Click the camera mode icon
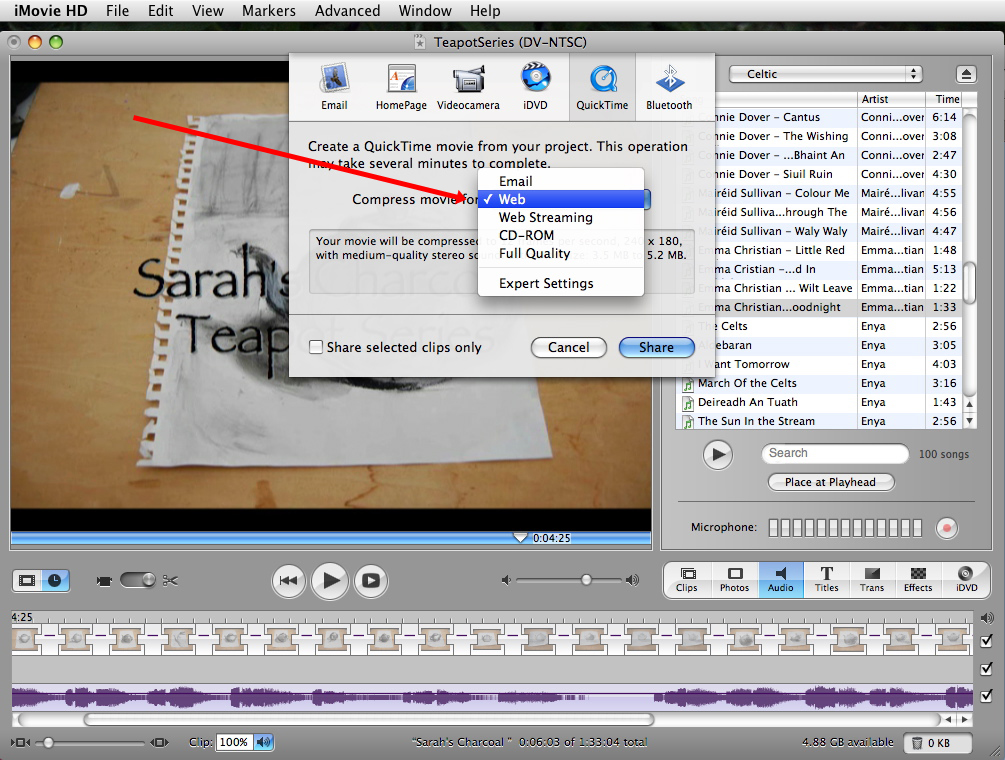The height and width of the screenshot is (760, 1005). pos(104,581)
